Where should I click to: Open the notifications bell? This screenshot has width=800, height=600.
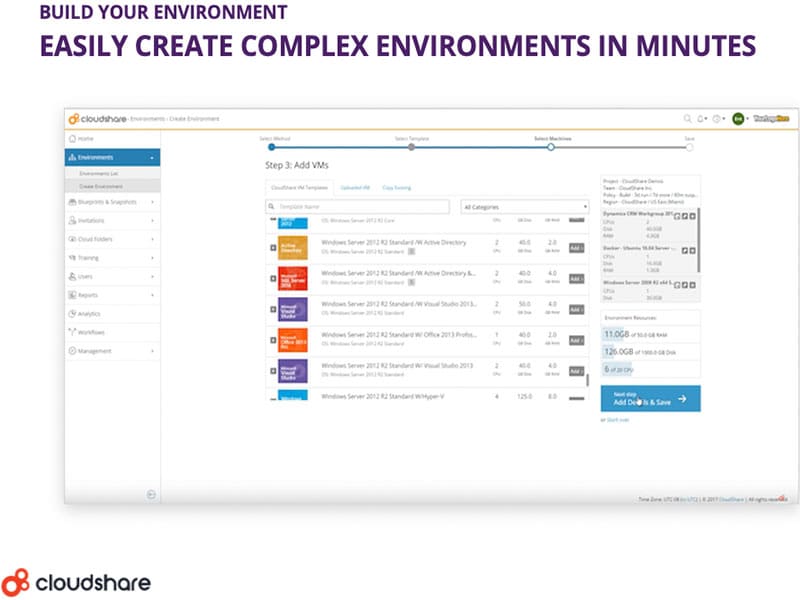(x=702, y=118)
